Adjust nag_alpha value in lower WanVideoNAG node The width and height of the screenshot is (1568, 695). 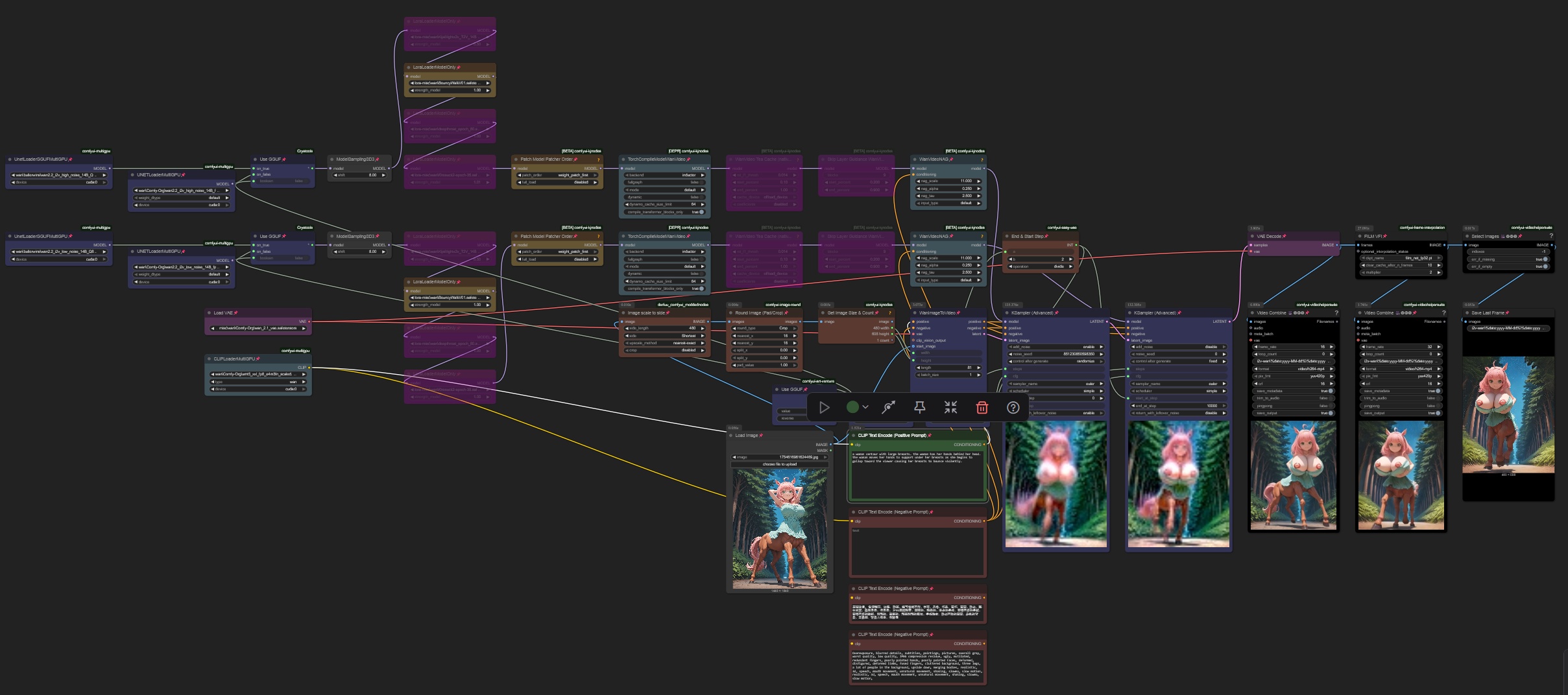[x=948, y=265]
